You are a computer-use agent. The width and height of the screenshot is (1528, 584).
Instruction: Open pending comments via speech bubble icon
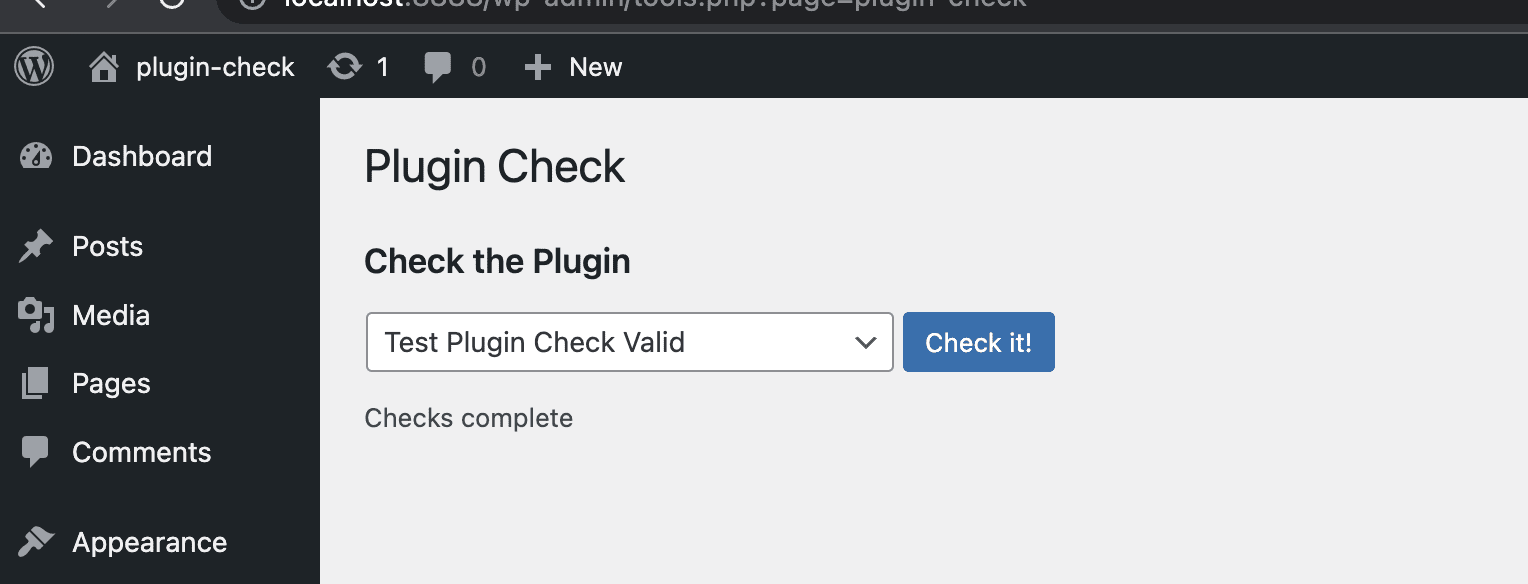coord(438,66)
